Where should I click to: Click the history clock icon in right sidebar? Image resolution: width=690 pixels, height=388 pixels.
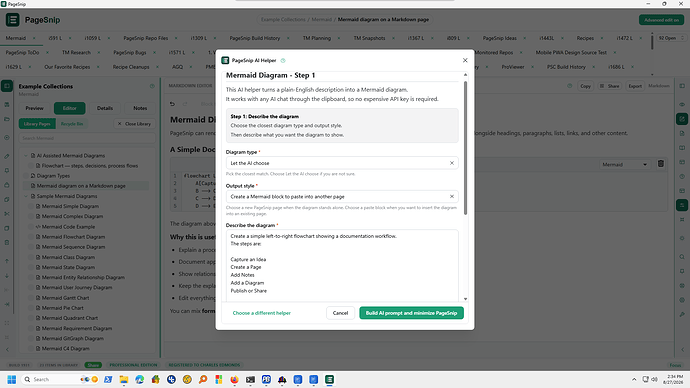coord(682,176)
